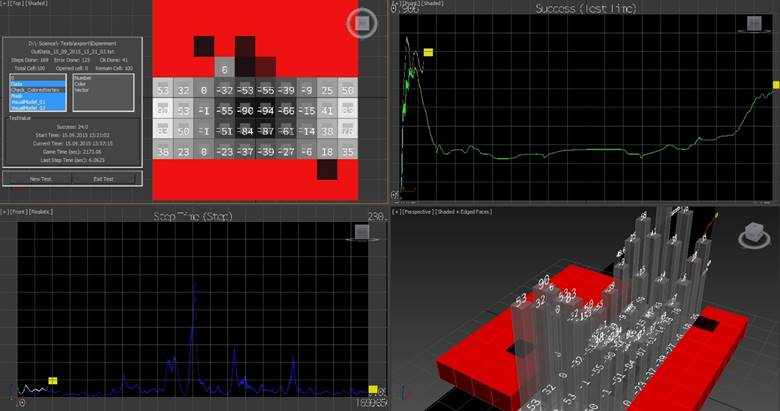
Task: Click the ViewCube in the Perspective viewport
Action: [x=755, y=235]
